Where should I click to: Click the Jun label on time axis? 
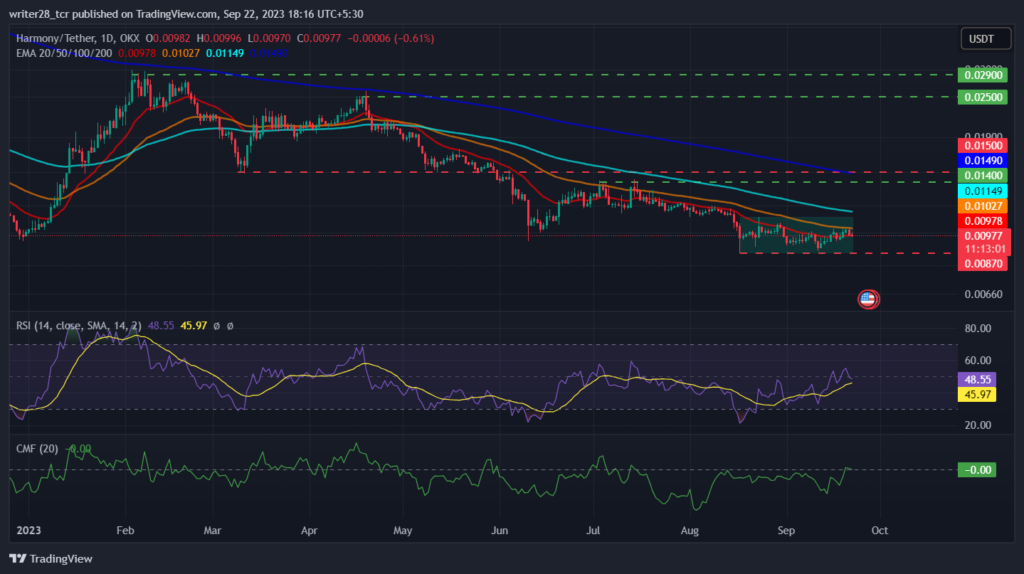(x=500, y=530)
